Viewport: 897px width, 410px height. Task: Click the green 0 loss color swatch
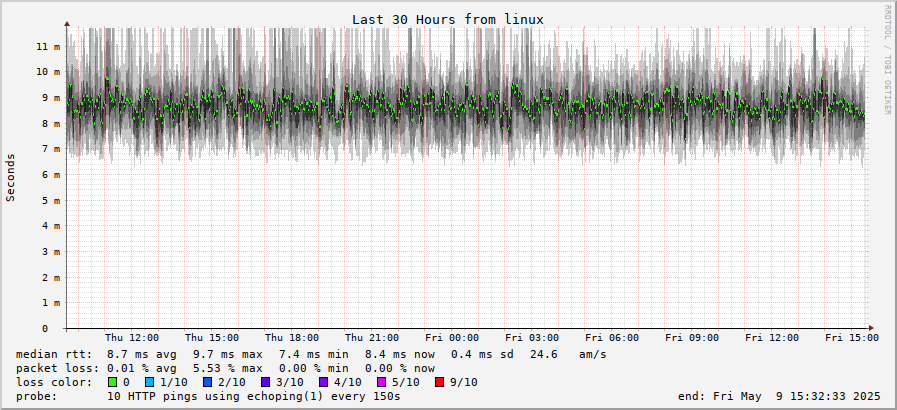tap(113, 382)
